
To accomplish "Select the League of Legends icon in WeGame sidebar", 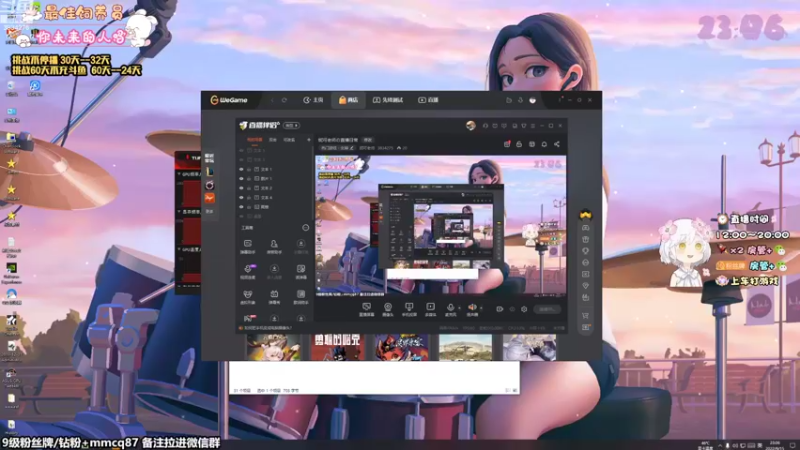I will tap(210, 172).
